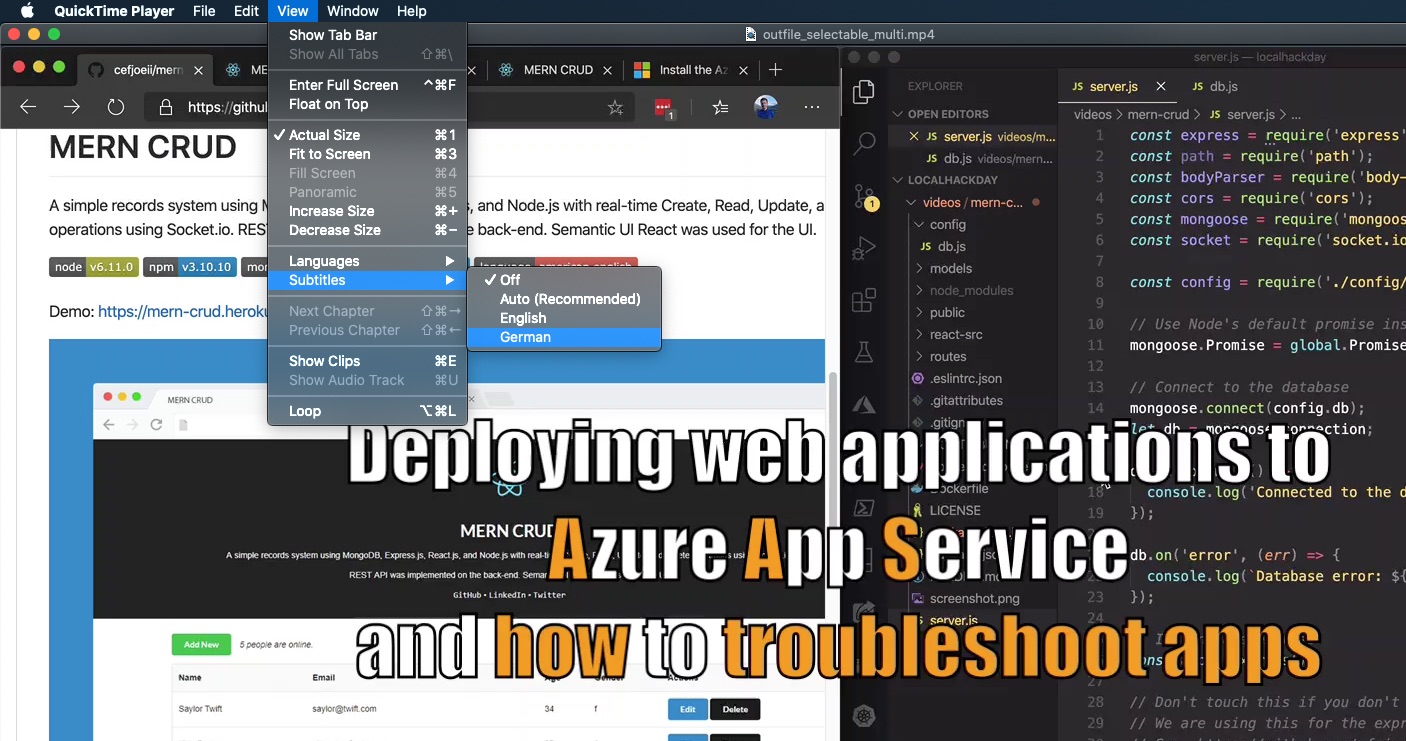Open the Window menu in menu bar
Screen dimensions: 1406x741
click(x=352, y=11)
